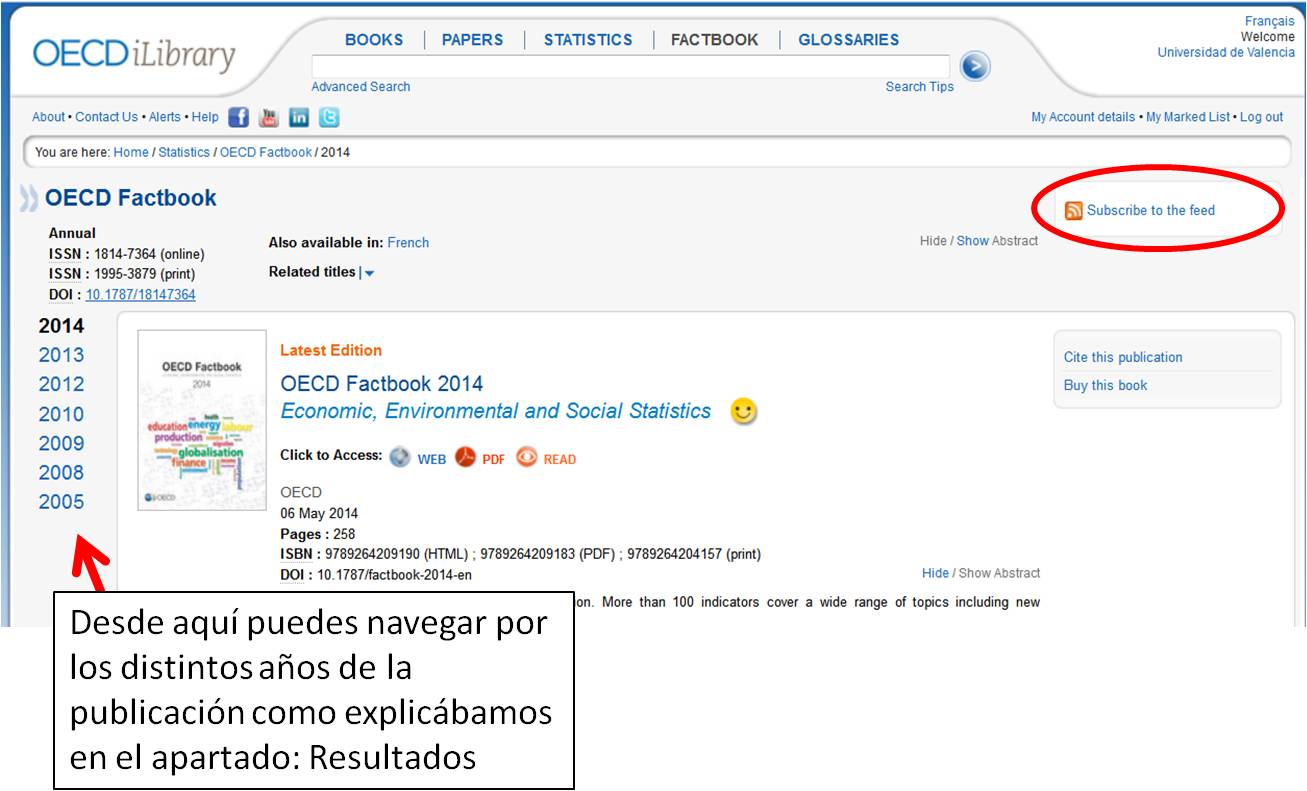Select the 2005 edition year
The height and width of the screenshot is (791, 1307).
coord(62,502)
